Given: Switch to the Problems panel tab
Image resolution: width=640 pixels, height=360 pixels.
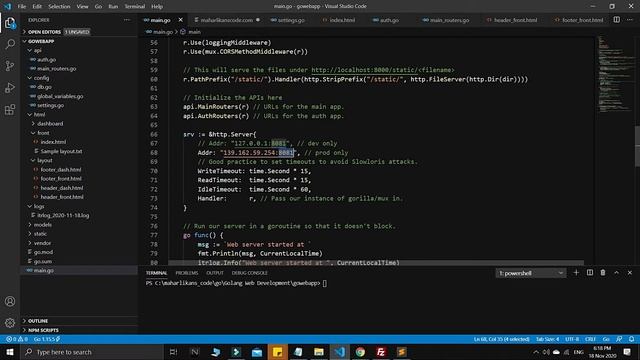Looking at the screenshot, I should [x=187, y=273].
